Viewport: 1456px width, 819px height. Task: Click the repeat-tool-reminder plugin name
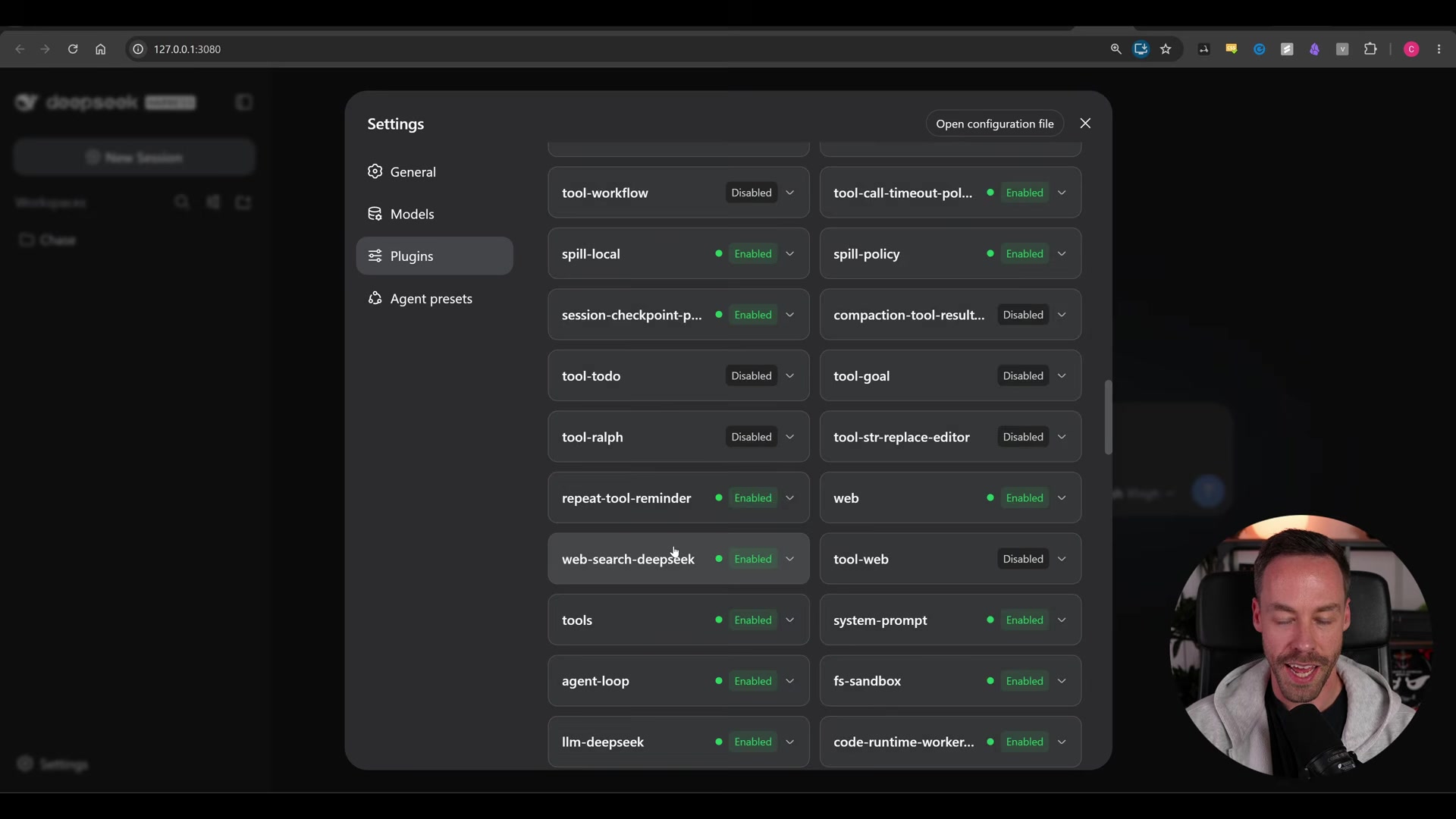point(626,498)
